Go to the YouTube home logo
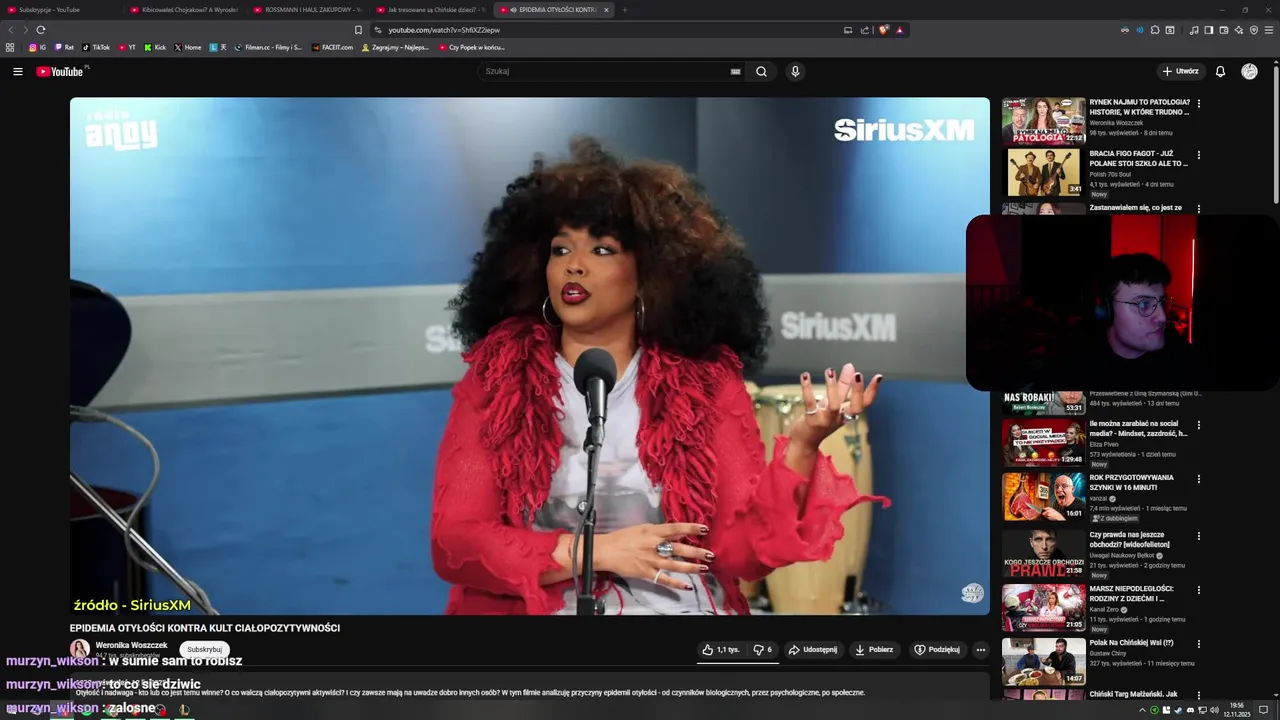Screen dimensions: 1280x720 coord(61,71)
